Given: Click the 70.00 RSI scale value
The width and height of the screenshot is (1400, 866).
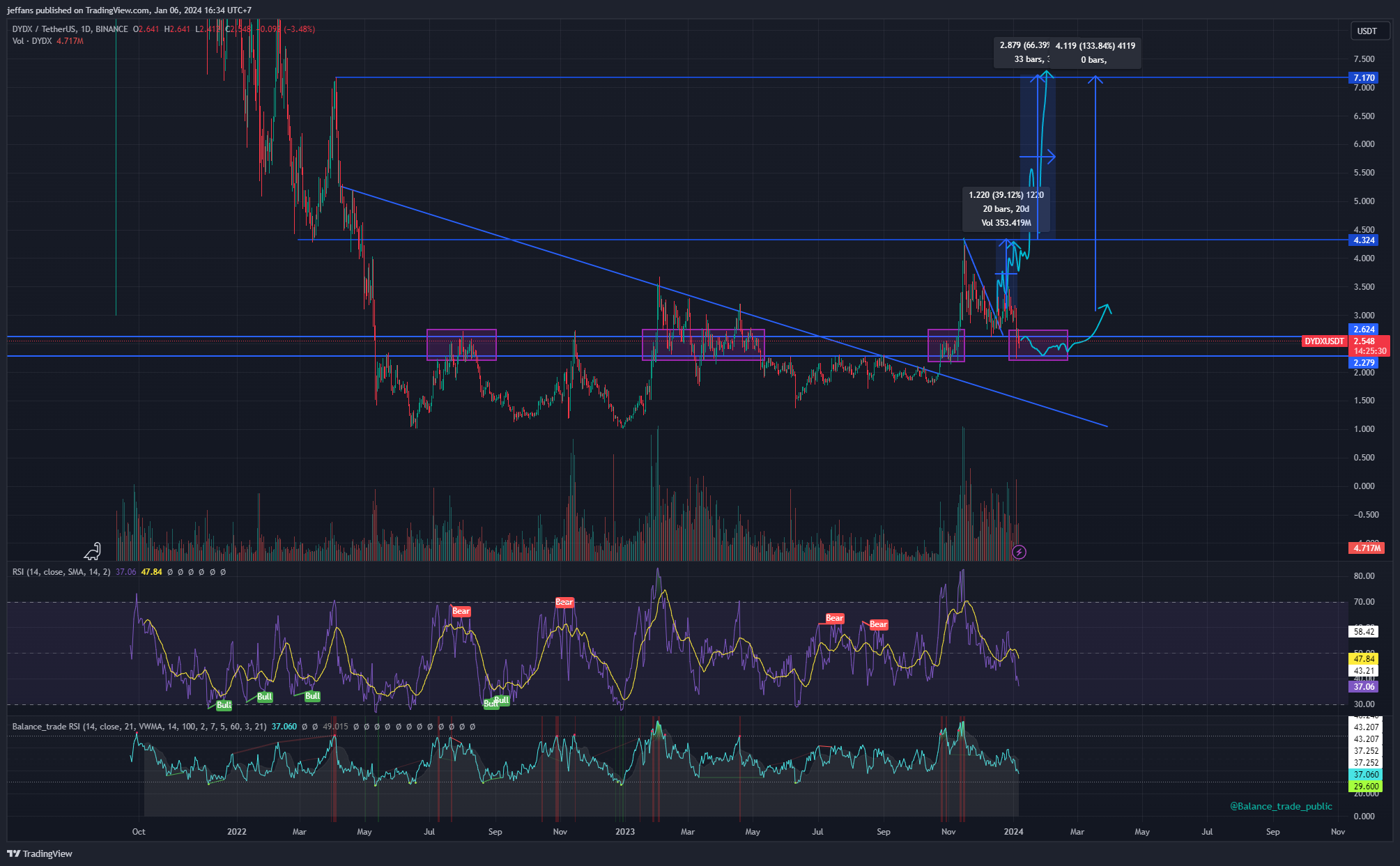Looking at the screenshot, I should pos(1364,601).
